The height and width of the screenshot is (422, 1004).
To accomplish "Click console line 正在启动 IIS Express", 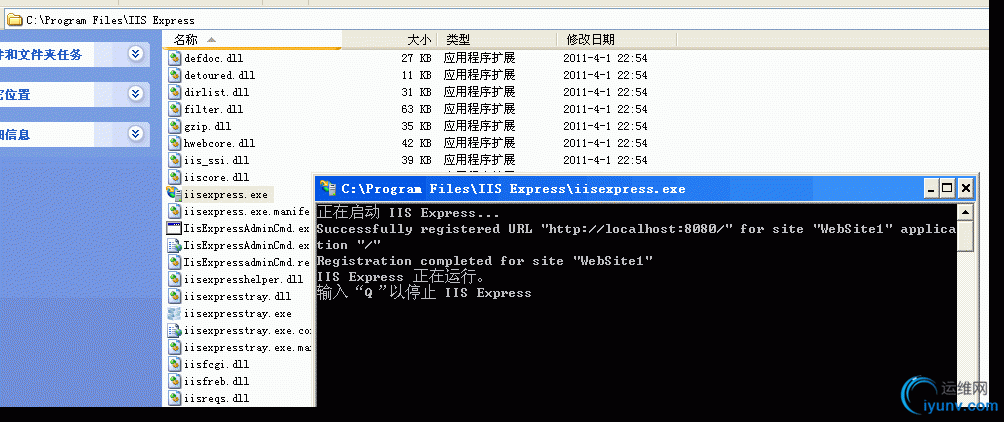I will (408, 213).
